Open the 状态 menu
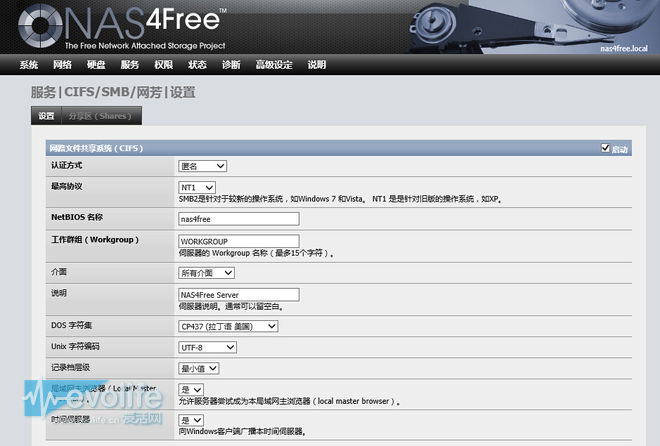The height and width of the screenshot is (446, 660). (197, 65)
